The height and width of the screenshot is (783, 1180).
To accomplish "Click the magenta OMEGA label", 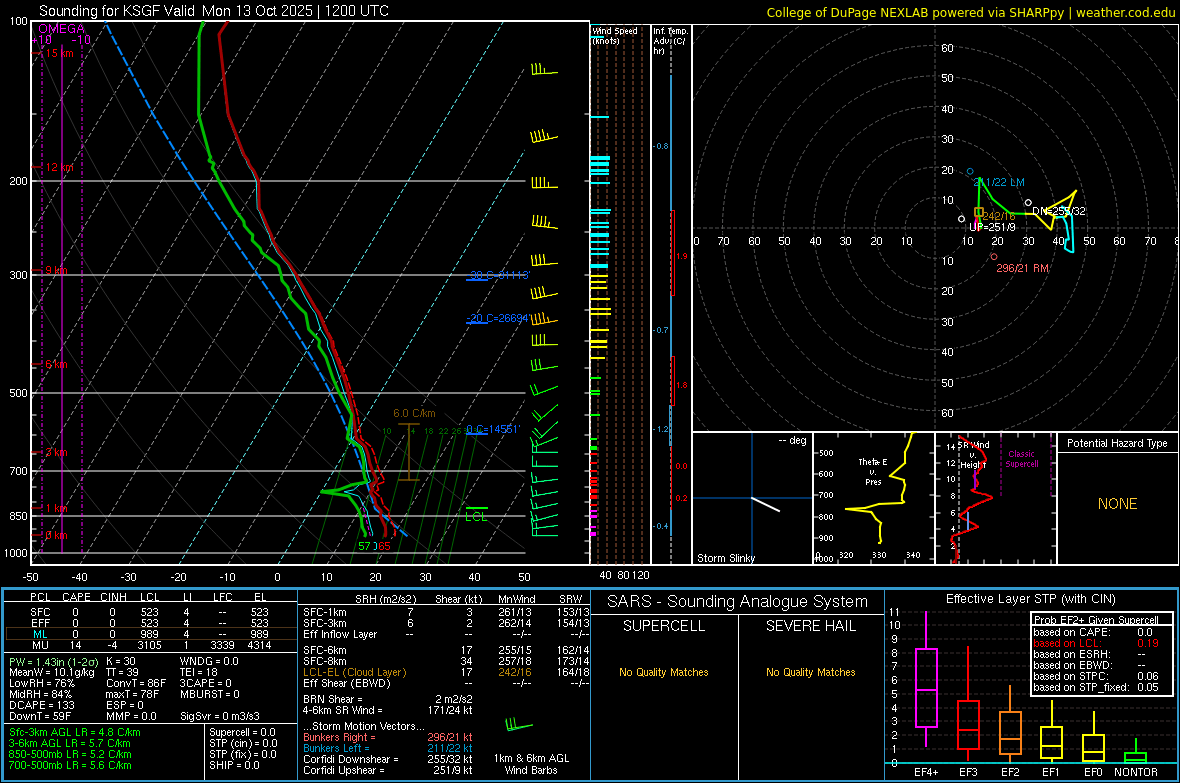I will (62, 29).
